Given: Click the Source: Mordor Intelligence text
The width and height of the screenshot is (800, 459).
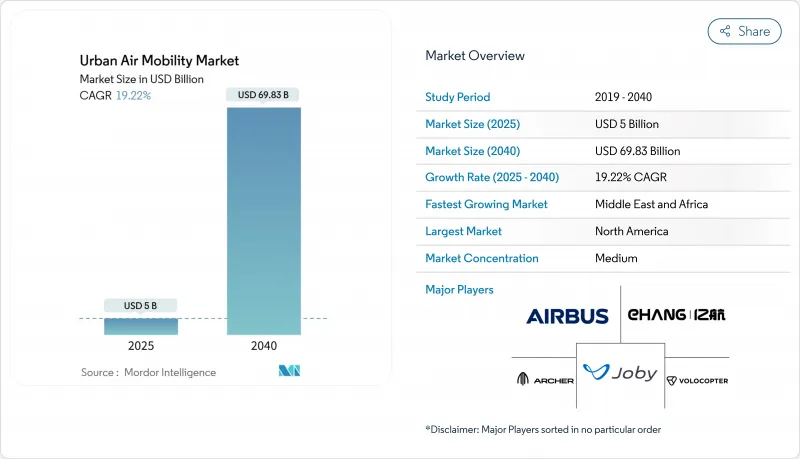Looking at the screenshot, I should click(148, 372).
